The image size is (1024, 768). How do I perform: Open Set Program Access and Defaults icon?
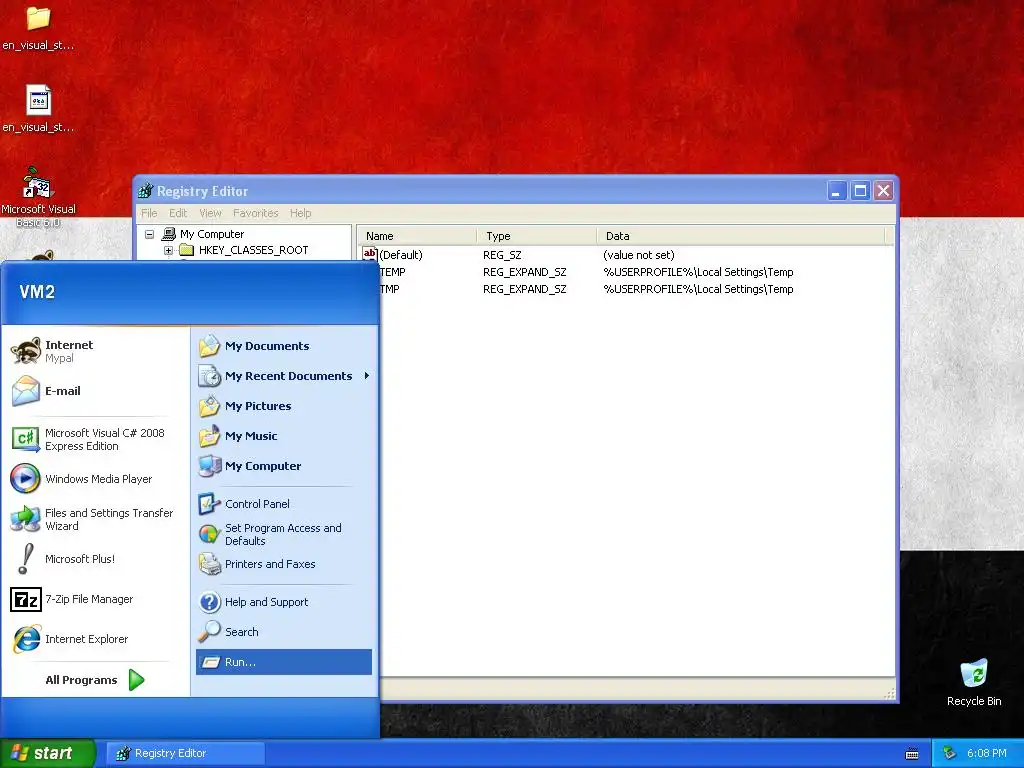pos(210,534)
